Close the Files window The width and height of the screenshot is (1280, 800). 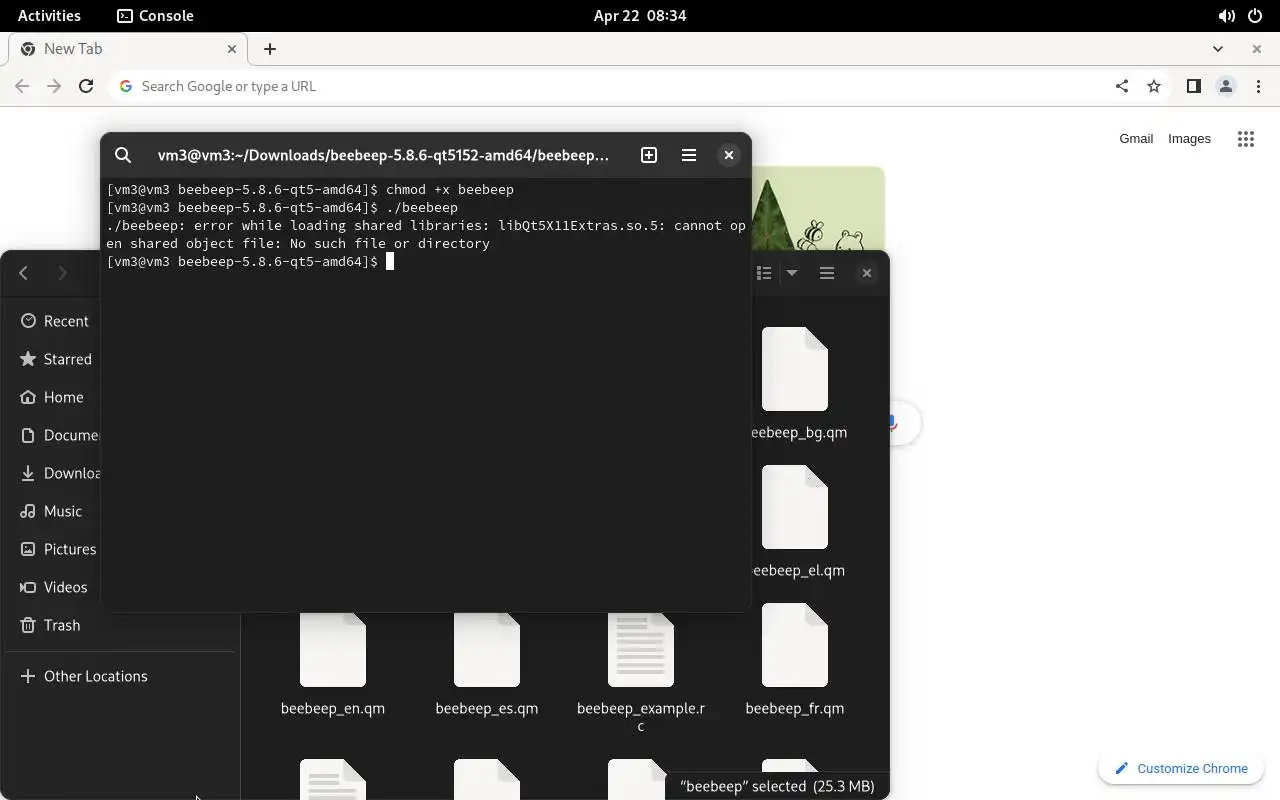pyautogui.click(x=867, y=273)
